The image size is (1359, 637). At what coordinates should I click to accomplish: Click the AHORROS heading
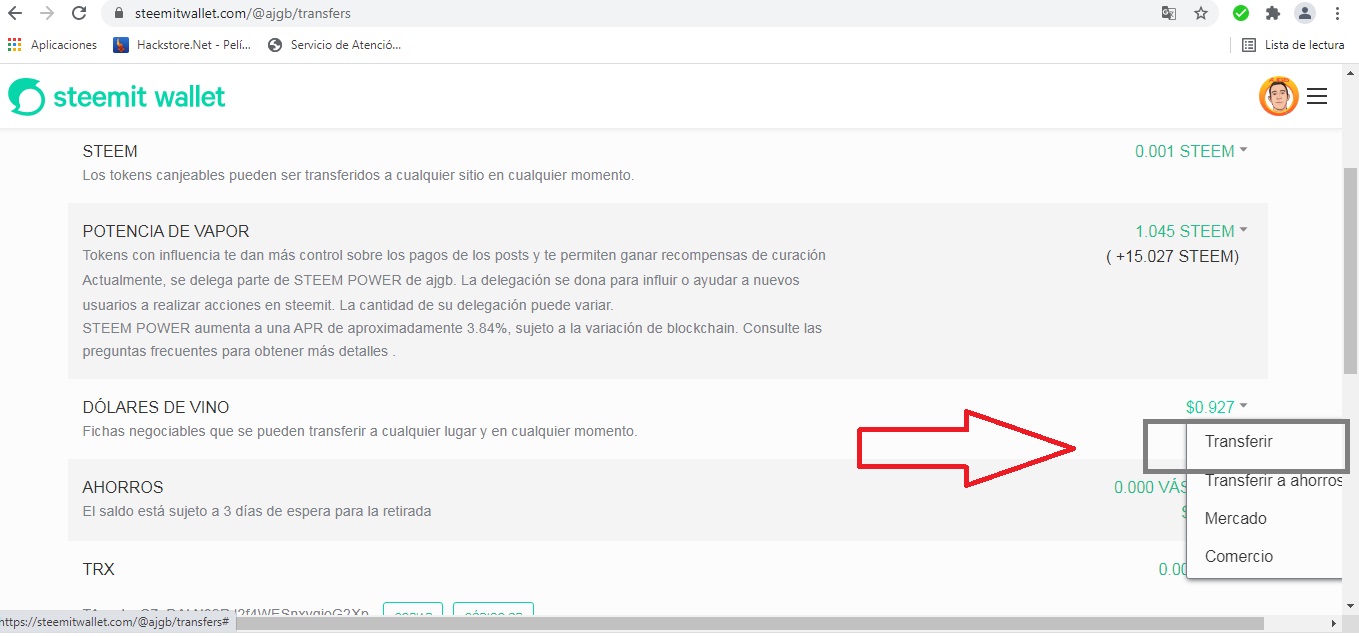pos(123,487)
